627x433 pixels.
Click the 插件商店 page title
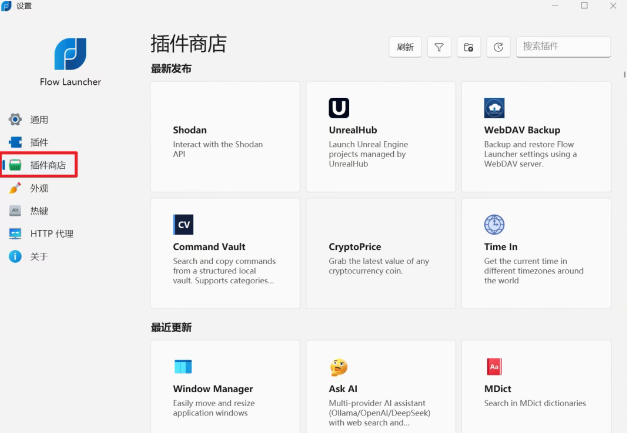188,44
